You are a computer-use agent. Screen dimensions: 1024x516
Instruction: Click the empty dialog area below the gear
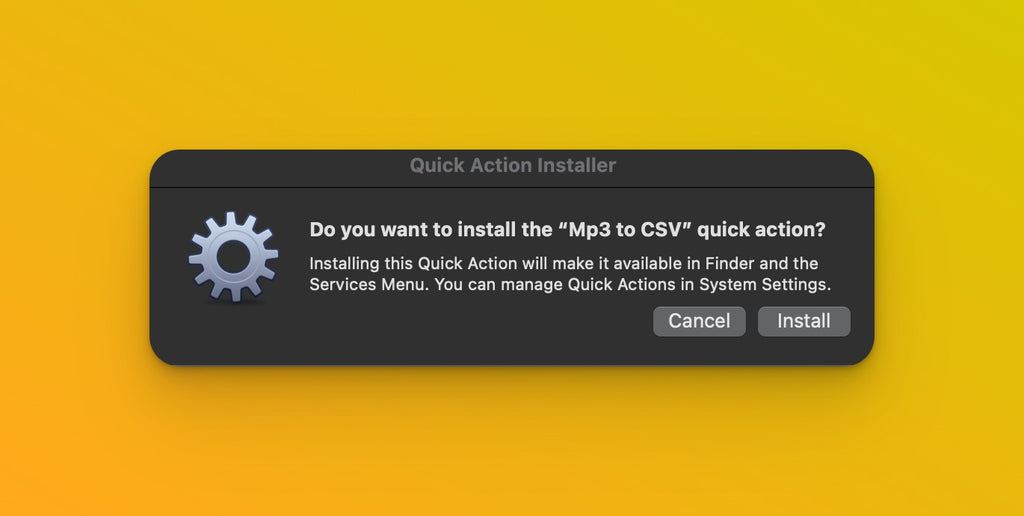point(233,335)
